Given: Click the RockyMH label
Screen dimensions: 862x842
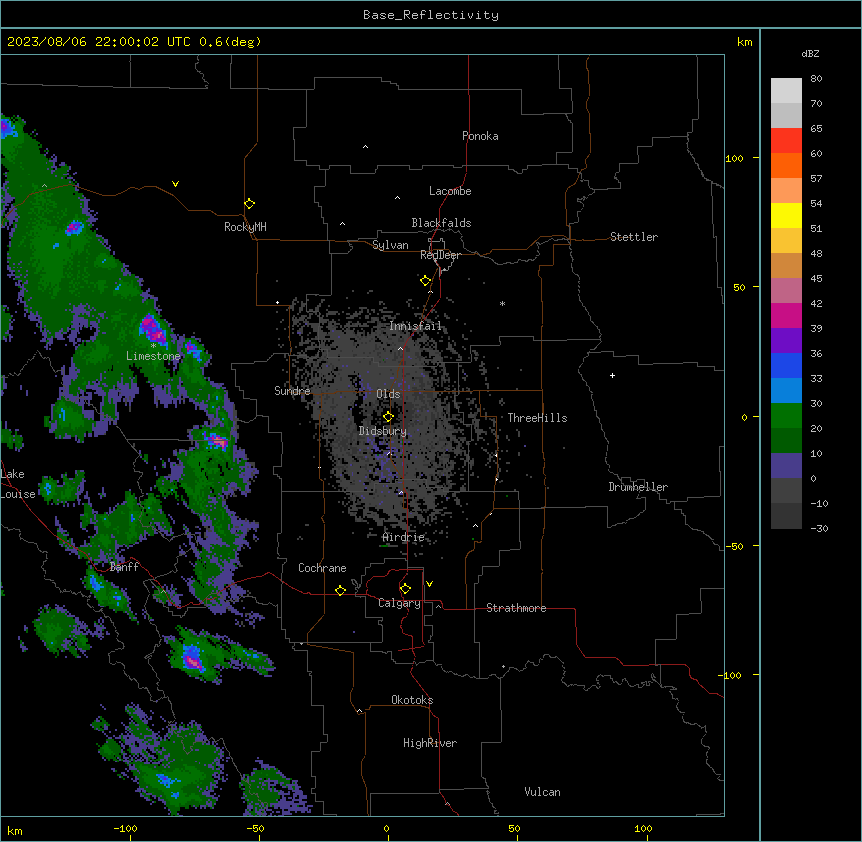Looking at the screenshot, I should click(x=245, y=227).
